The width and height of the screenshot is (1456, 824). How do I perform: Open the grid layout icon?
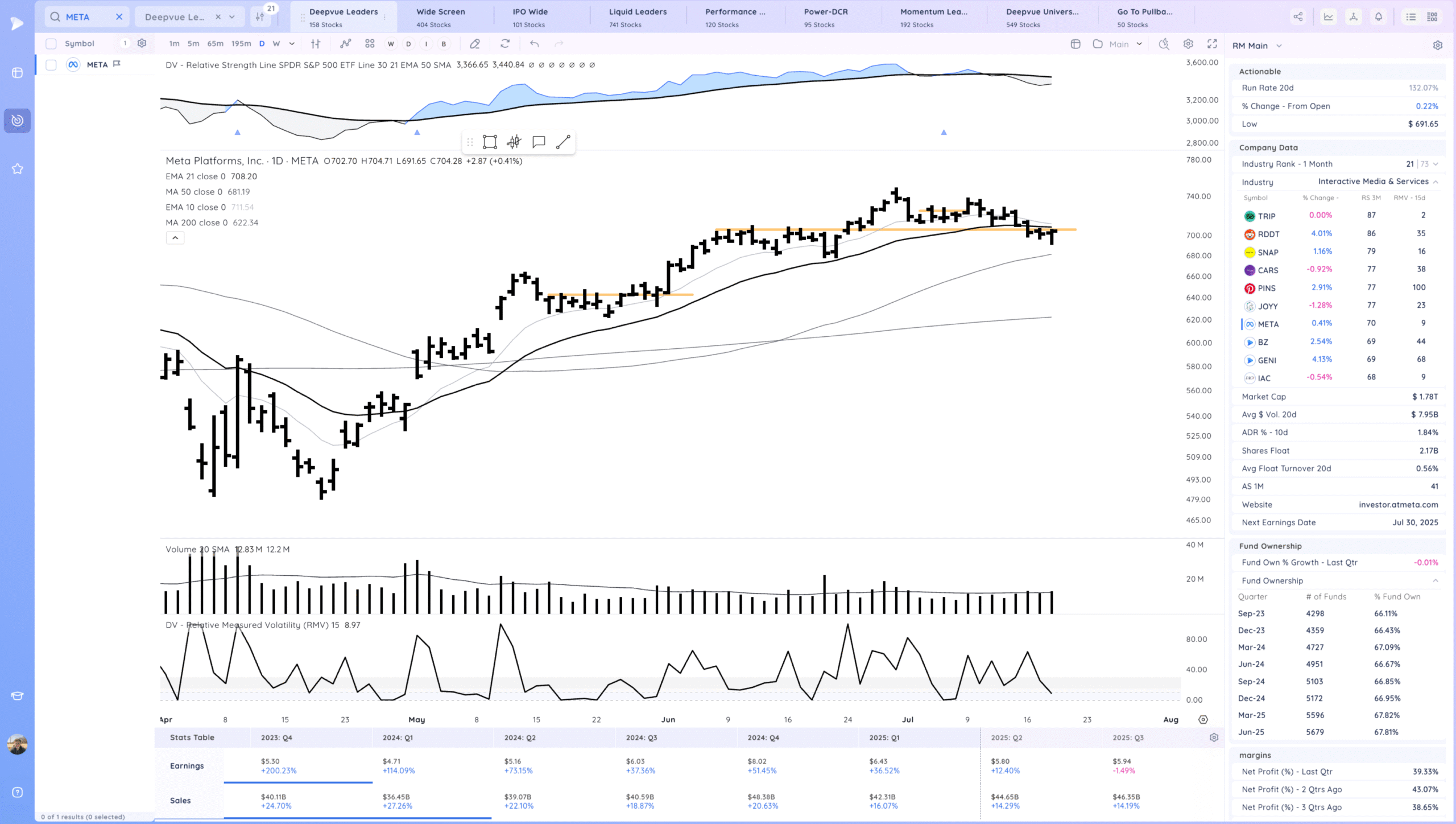click(370, 44)
